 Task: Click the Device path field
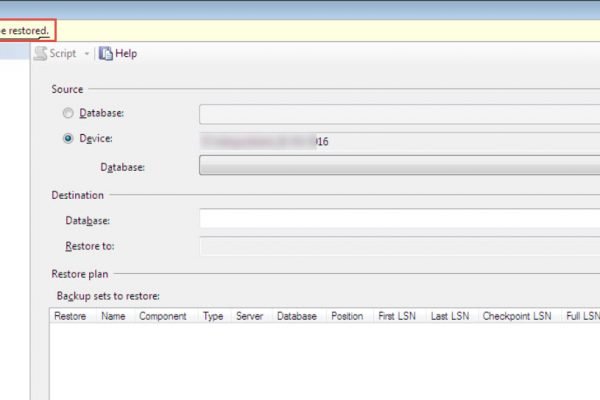pyautogui.click(x=399, y=141)
